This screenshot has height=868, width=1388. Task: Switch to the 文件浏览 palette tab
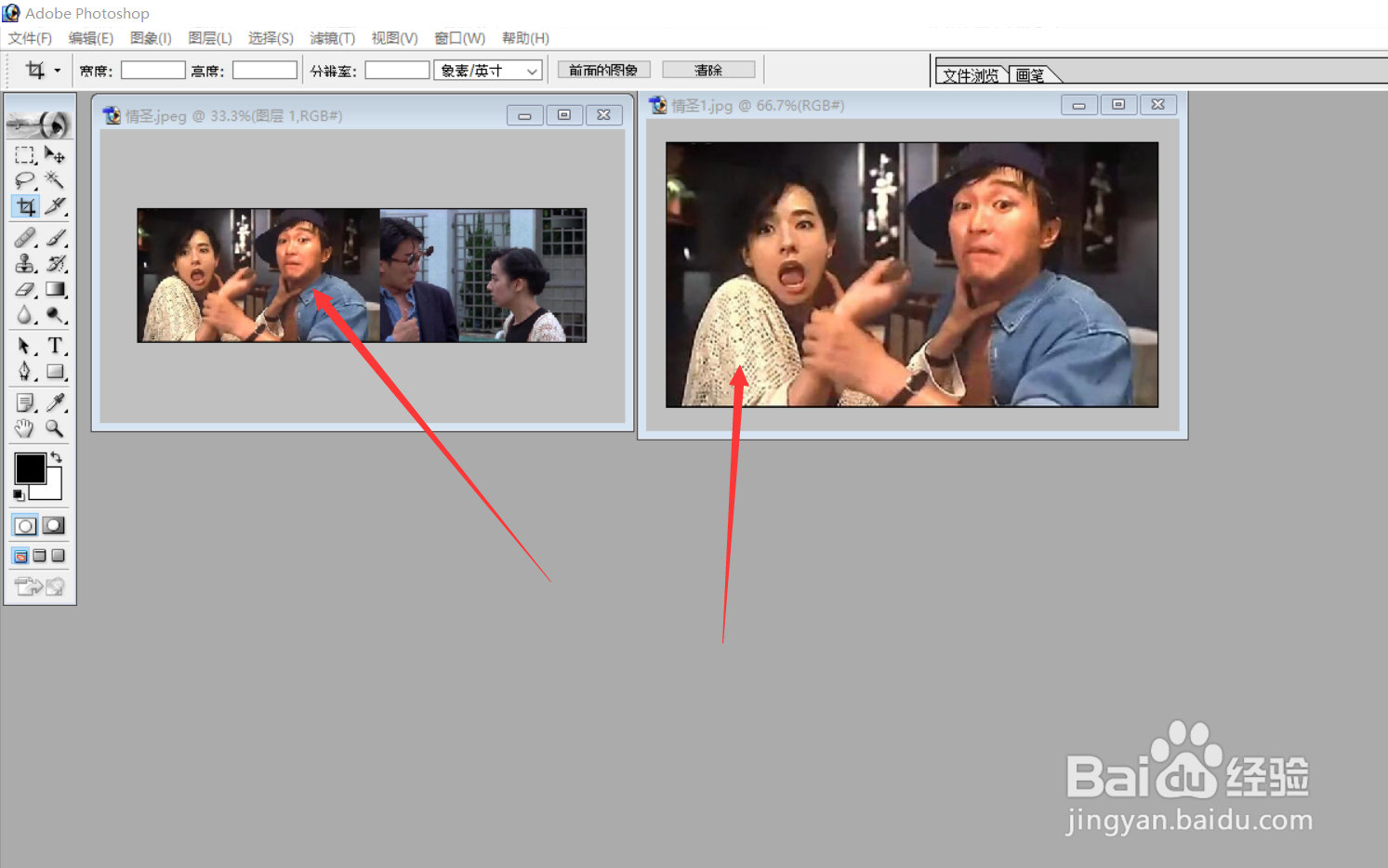(x=971, y=75)
